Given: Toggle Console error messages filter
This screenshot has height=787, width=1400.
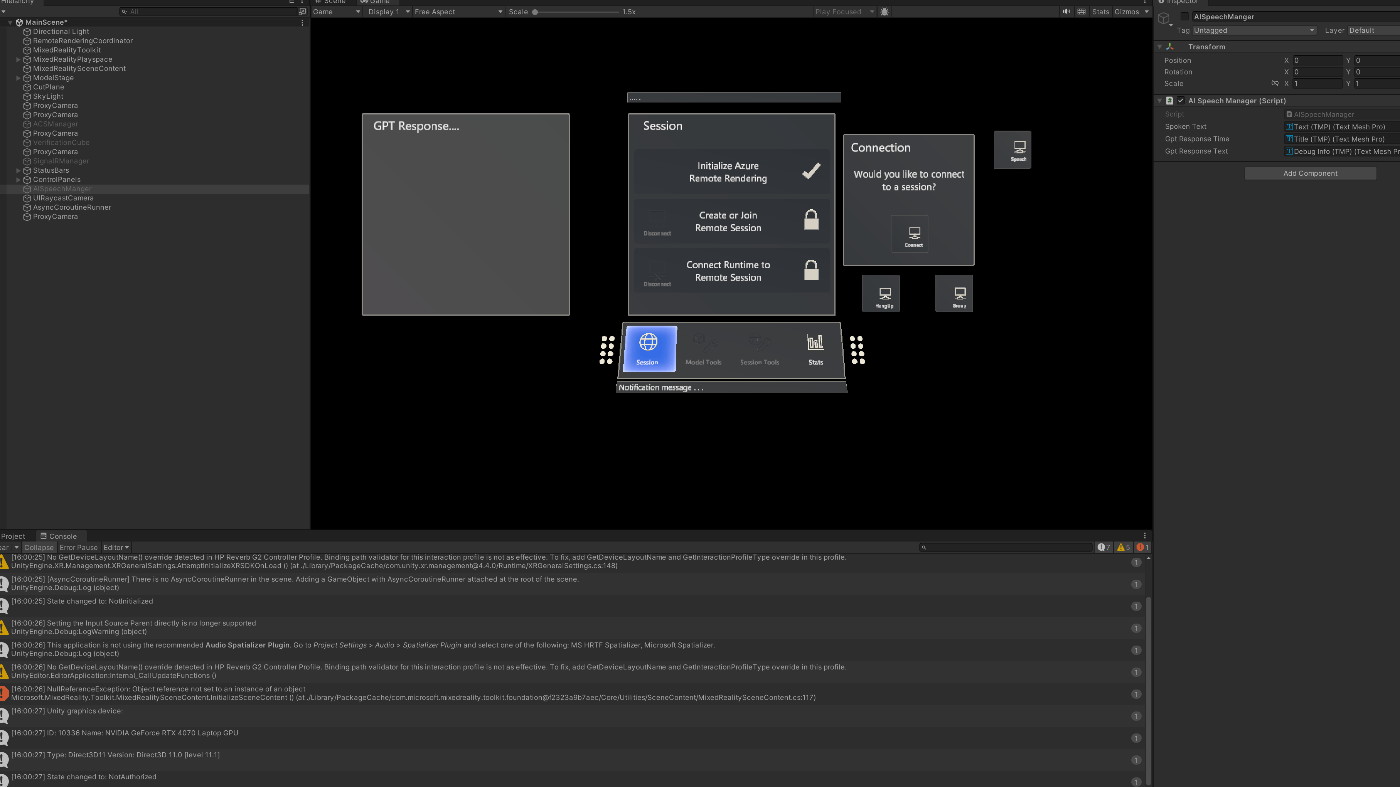Looking at the screenshot, I should [x=1142, y=547].
